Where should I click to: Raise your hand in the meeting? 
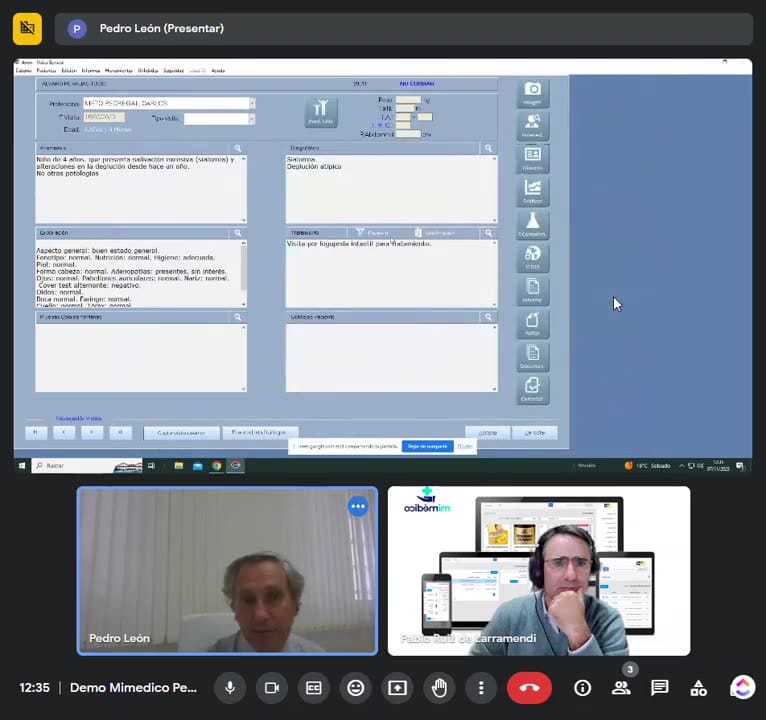(439, 688)
